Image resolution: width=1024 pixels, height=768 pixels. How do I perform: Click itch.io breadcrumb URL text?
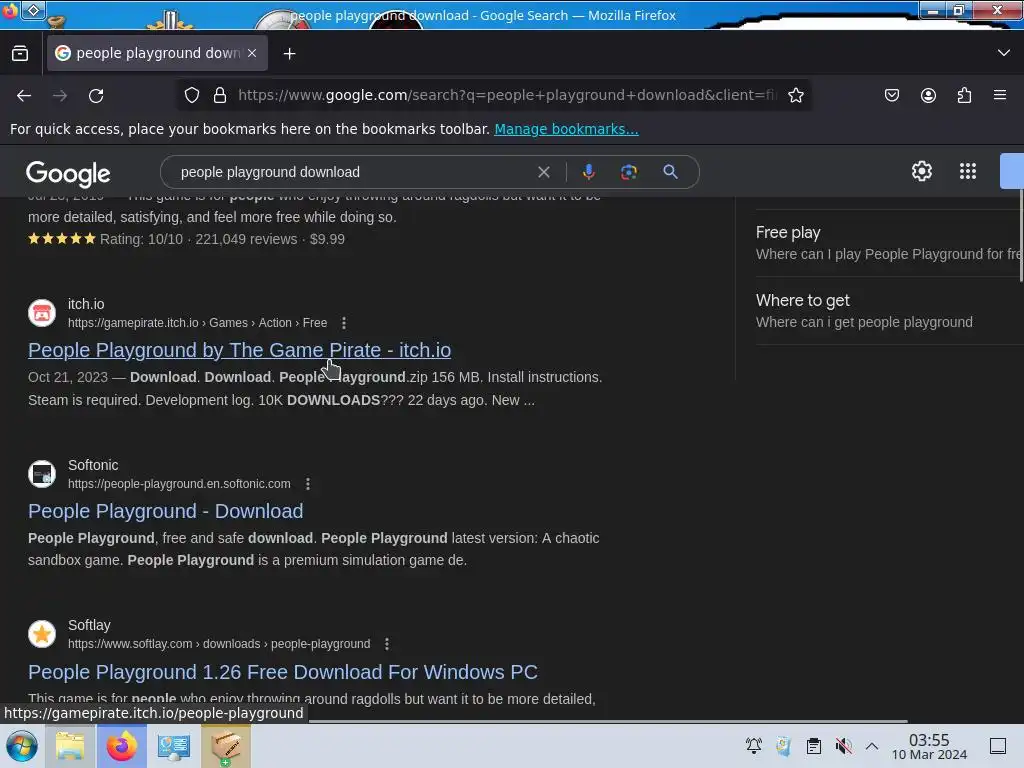point(197,323)
